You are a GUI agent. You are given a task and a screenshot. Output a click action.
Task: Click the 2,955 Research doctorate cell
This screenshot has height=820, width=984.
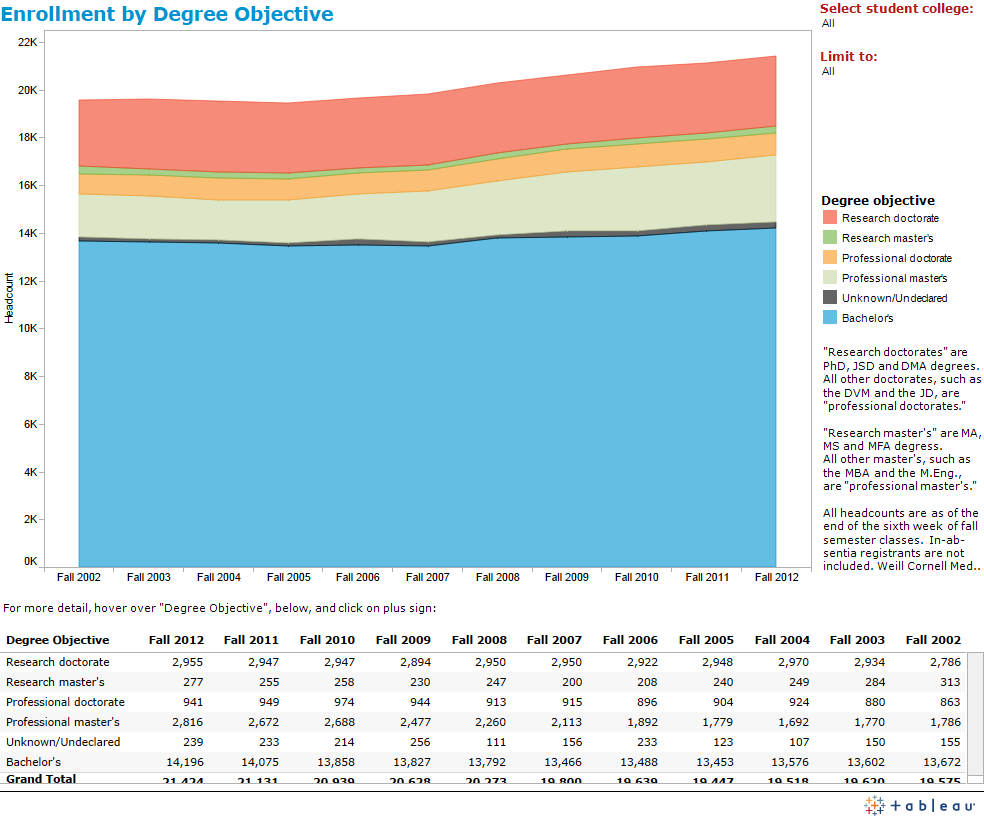pos(188,662)
